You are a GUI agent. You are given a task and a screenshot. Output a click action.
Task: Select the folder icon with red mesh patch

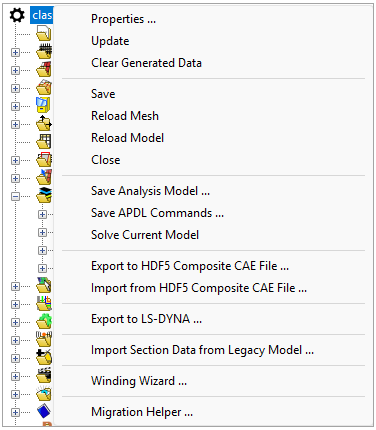pos(44,70)
